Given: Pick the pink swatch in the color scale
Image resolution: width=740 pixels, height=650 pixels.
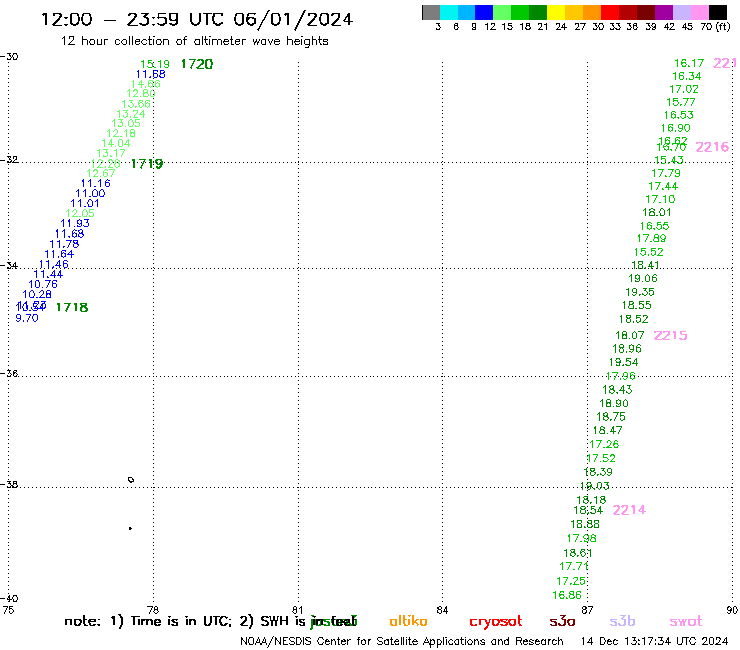Looking at the screenshot, I should tap(700, 12).
